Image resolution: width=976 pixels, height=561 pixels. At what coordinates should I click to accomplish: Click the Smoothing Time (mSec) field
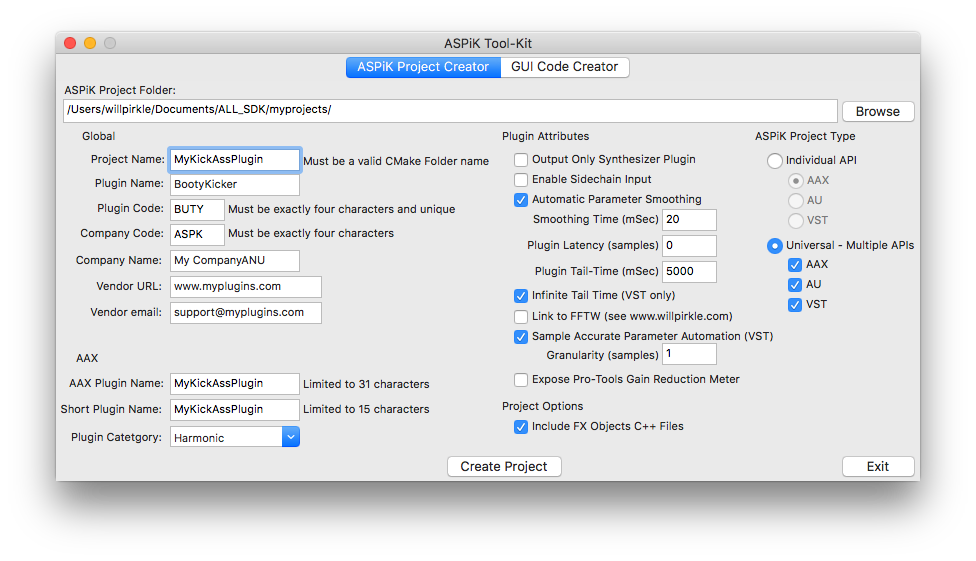[690, 220]
